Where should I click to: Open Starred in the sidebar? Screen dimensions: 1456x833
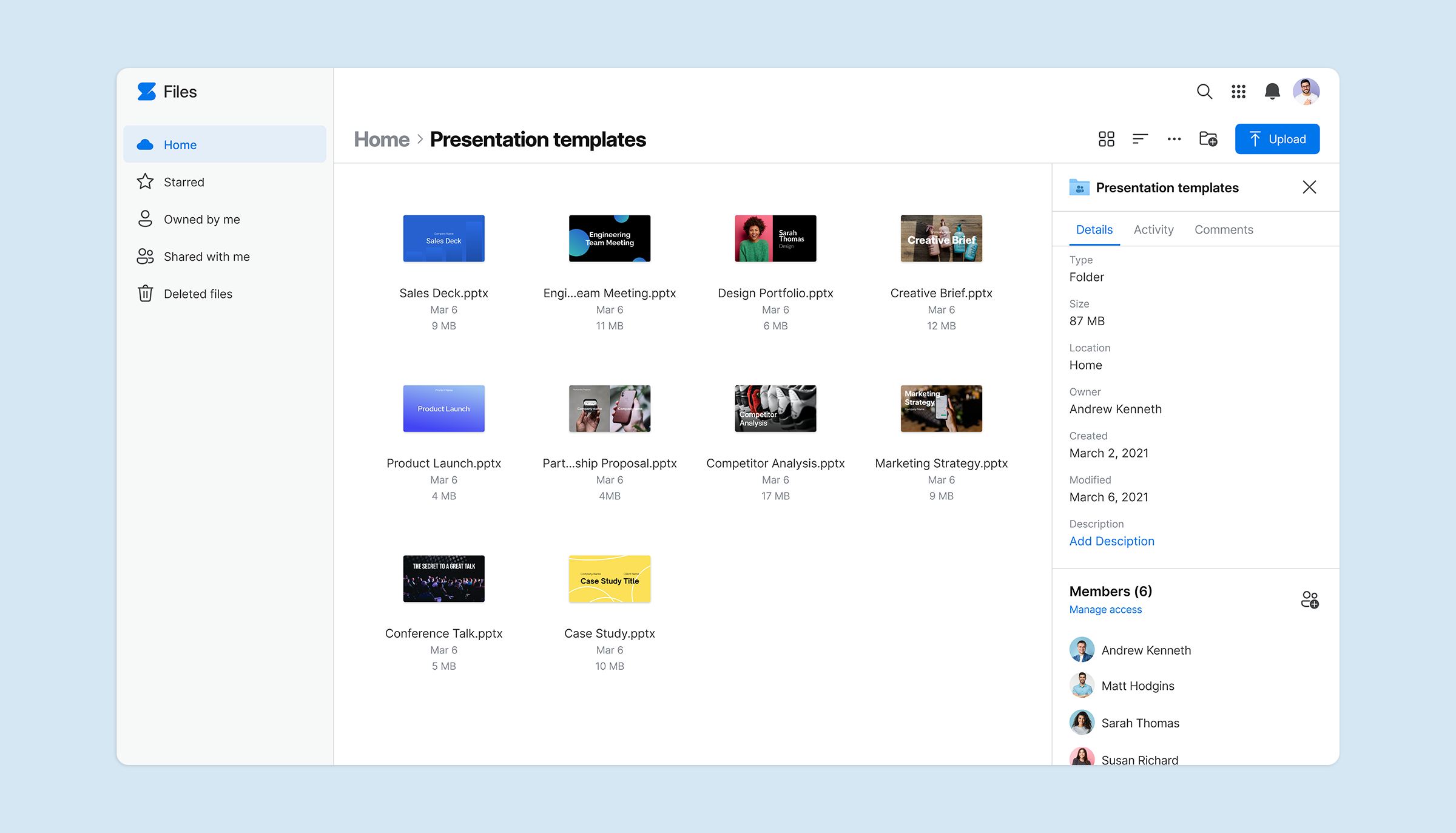(x=224, y=181)
